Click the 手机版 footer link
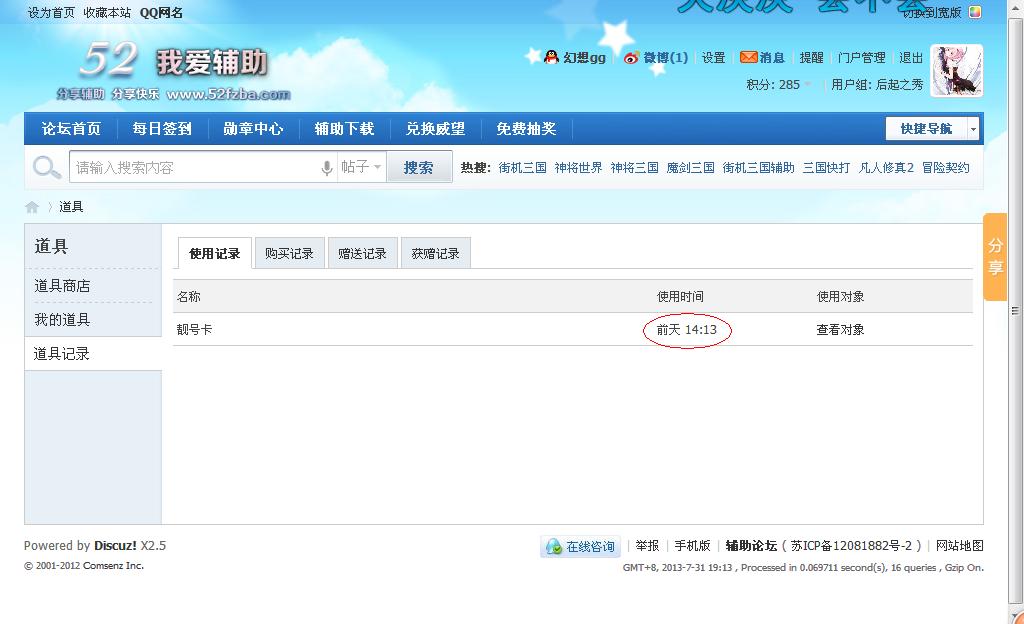The height and width of the screenshot is (624, 1024). click(x=692, y=546)
